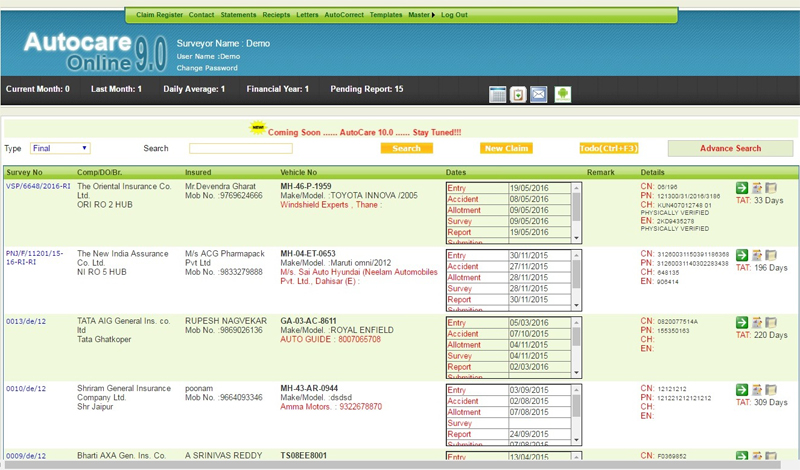Click green arrow icon for VSP/6648/2016-RI
Viewport: 800px width, 470px height.
point(742,188)
